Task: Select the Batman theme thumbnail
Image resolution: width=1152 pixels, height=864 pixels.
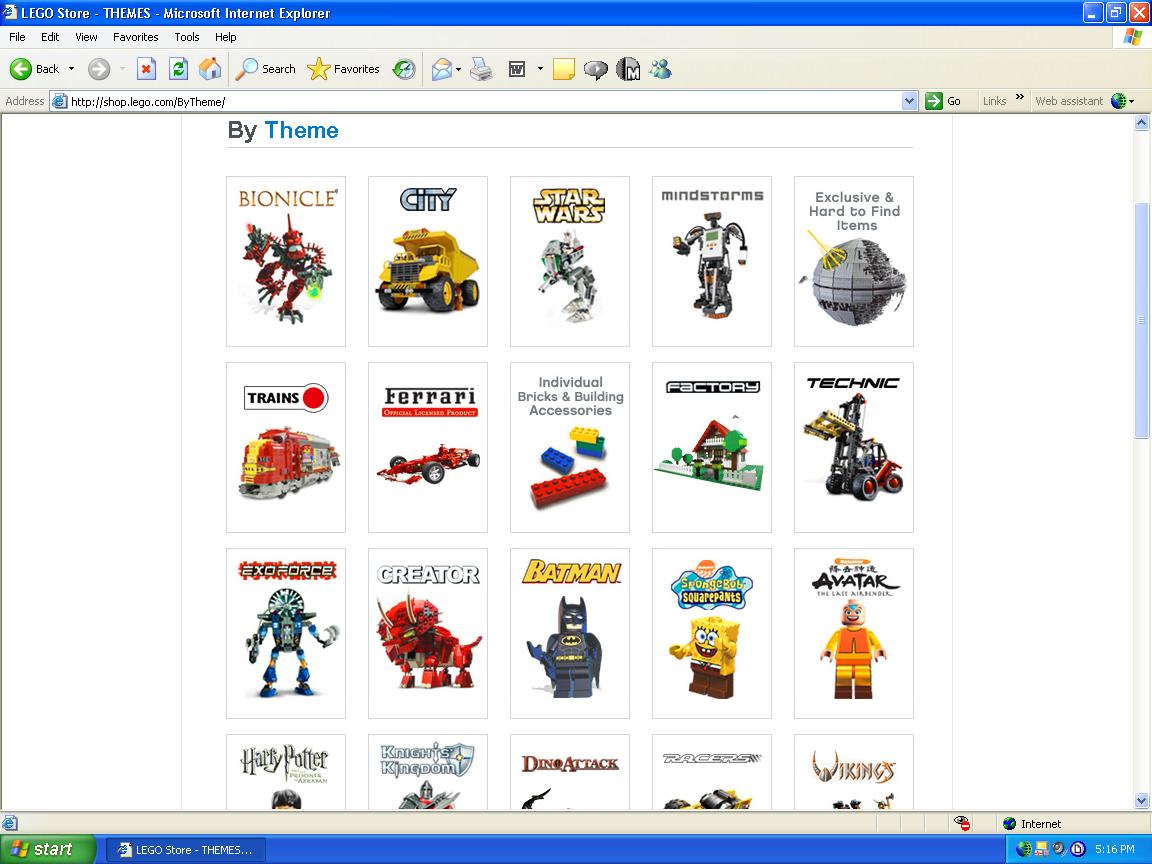Action: tap(569, 632)
